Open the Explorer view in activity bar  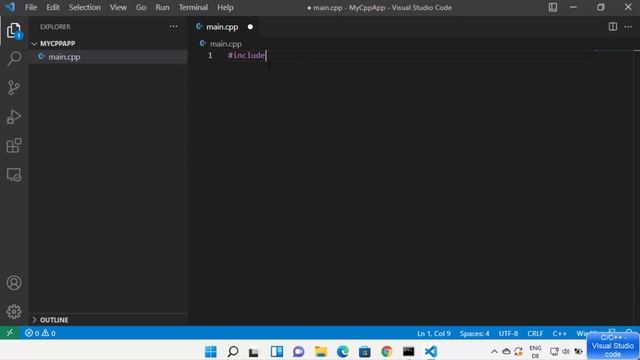[x=14, y=31]
